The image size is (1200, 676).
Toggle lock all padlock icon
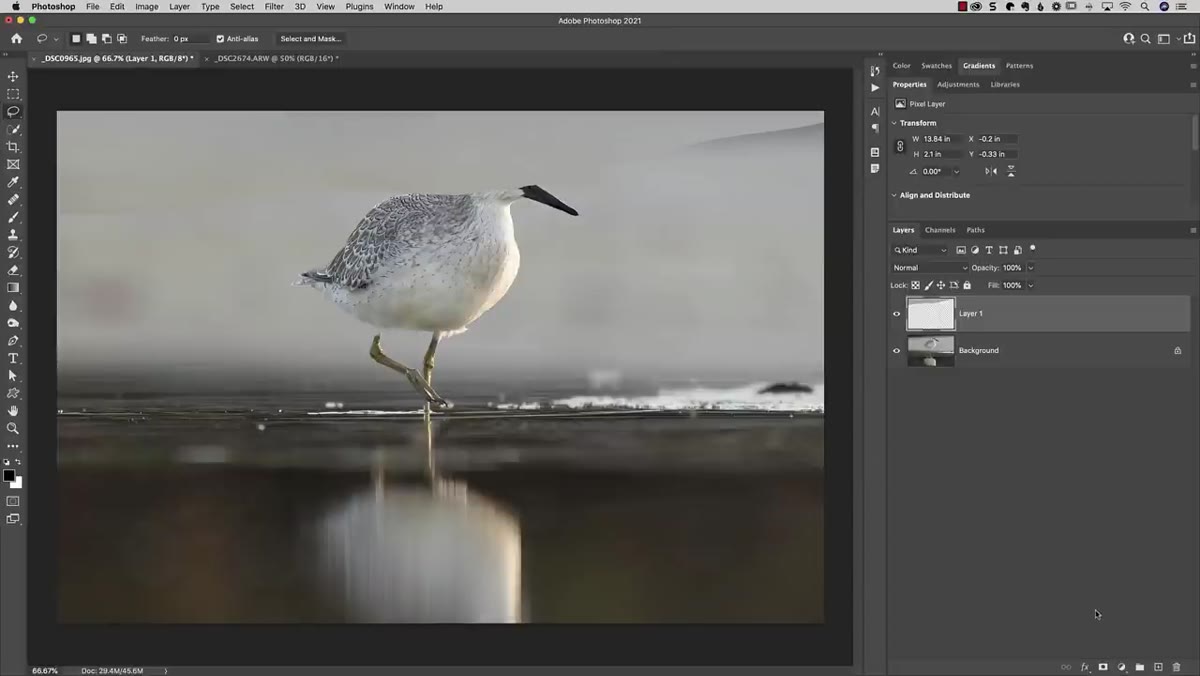pos(967,285)
